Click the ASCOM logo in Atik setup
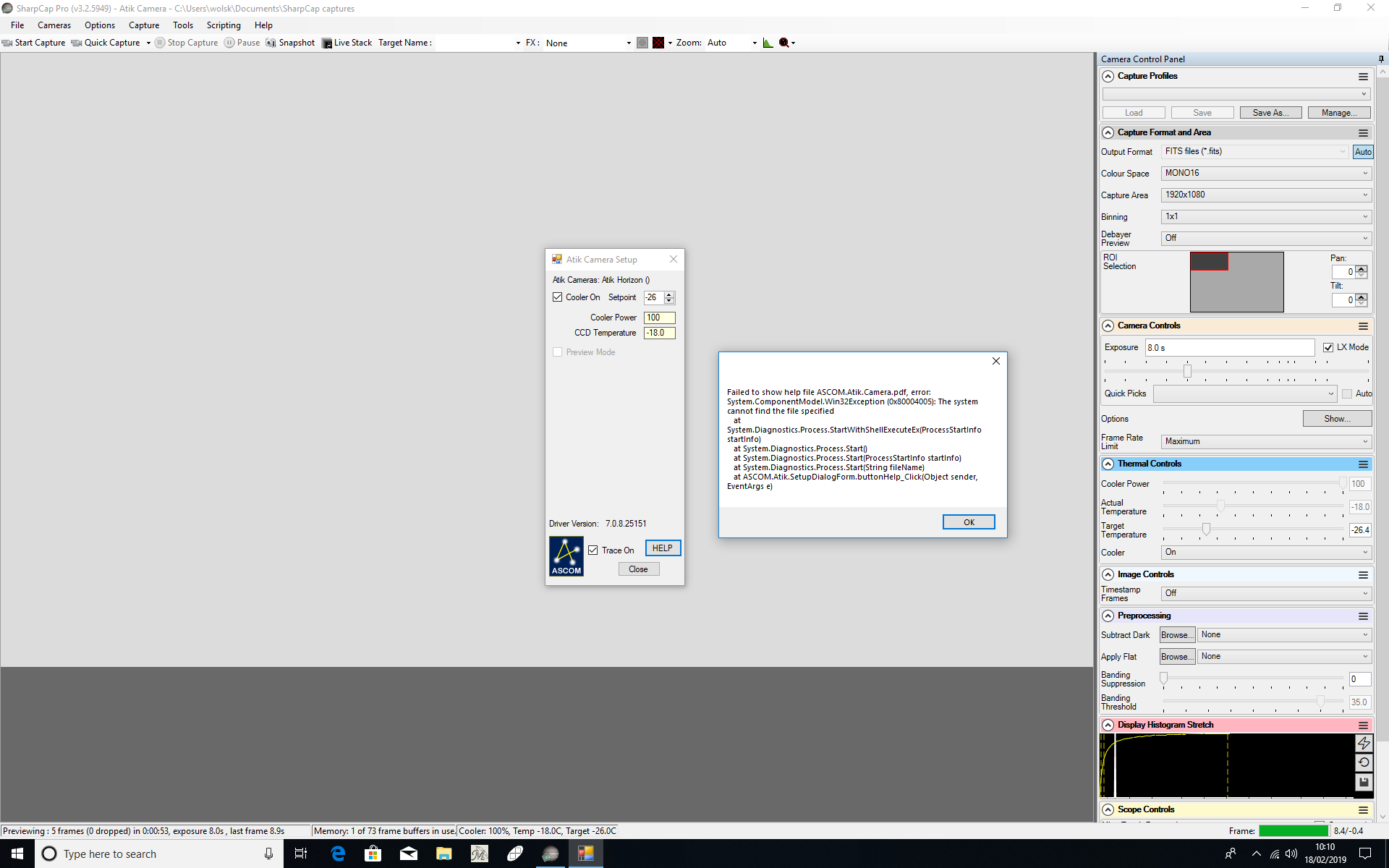 click(x=566, y=556)
